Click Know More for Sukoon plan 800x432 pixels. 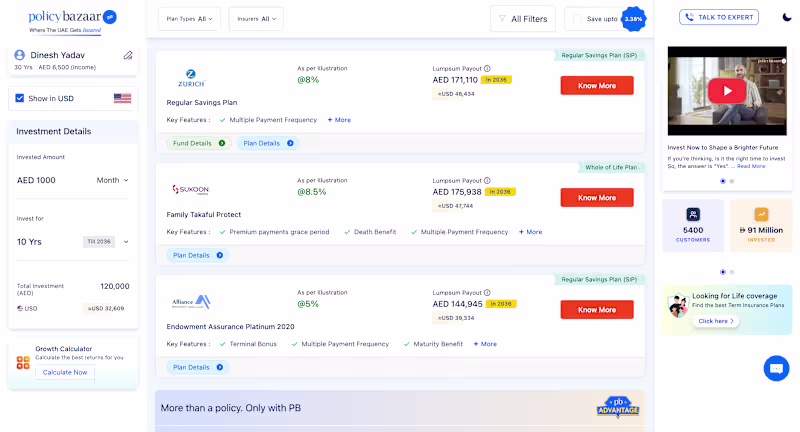pyautogui.click(x=597, y=197)
